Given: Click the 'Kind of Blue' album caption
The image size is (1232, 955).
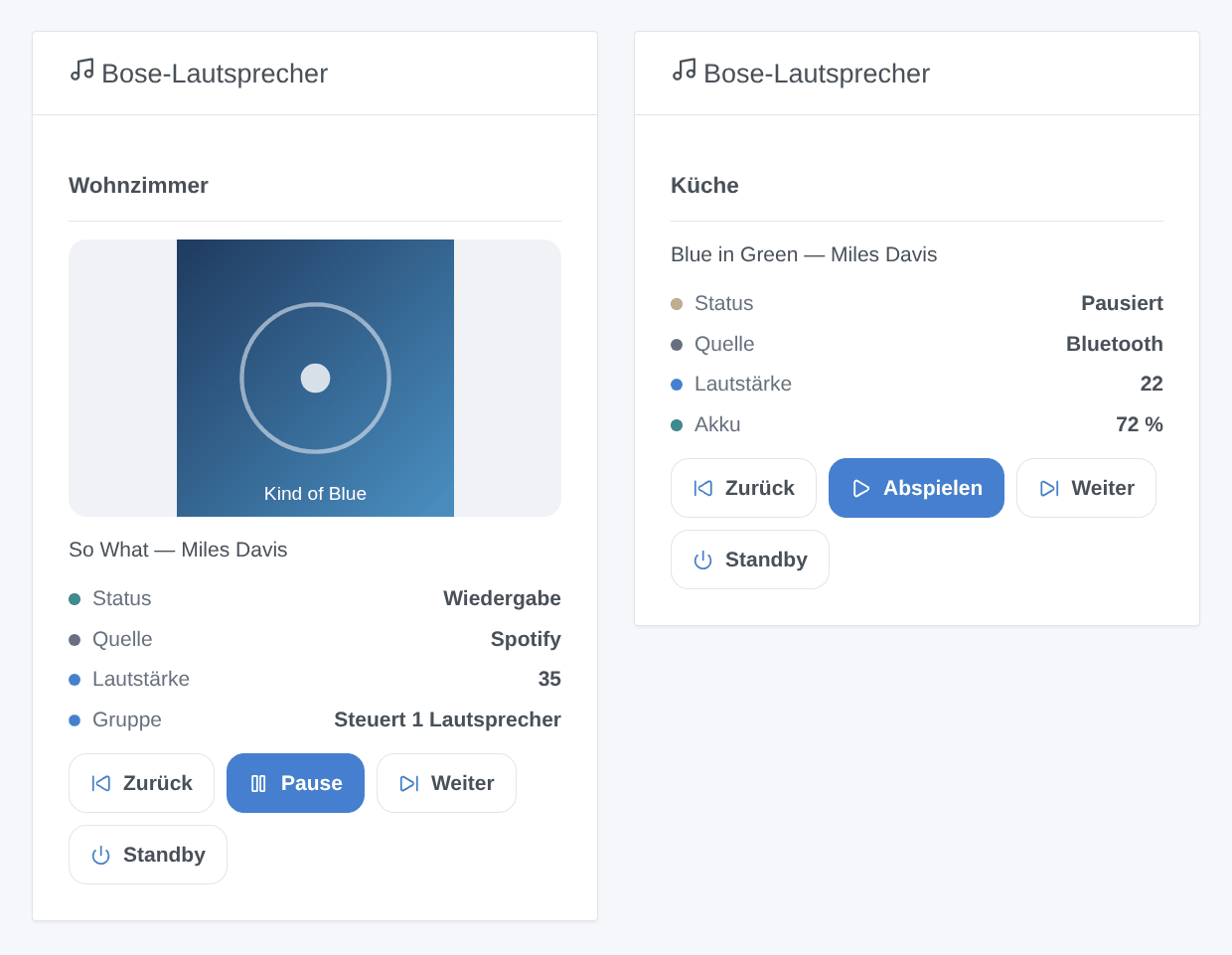Looking at the screenshot, I should pyautogui.click(x=315, y=494).
